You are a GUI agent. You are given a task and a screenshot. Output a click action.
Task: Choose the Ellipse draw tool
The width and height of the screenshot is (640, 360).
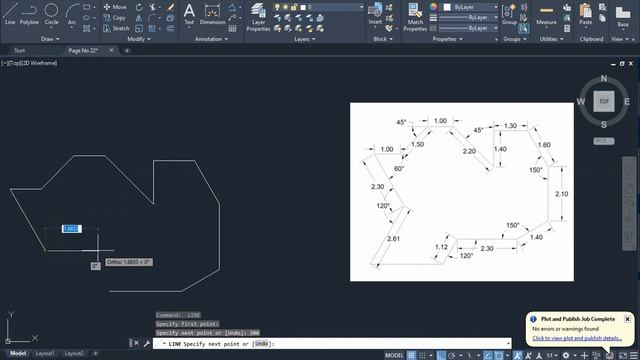87,18
